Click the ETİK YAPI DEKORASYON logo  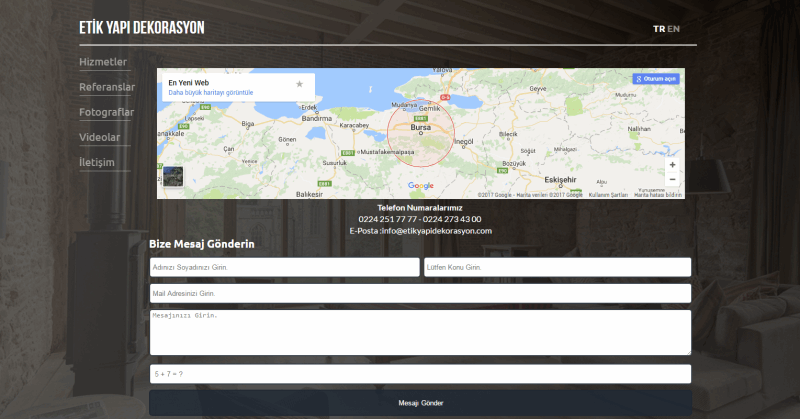click(142, 28)
